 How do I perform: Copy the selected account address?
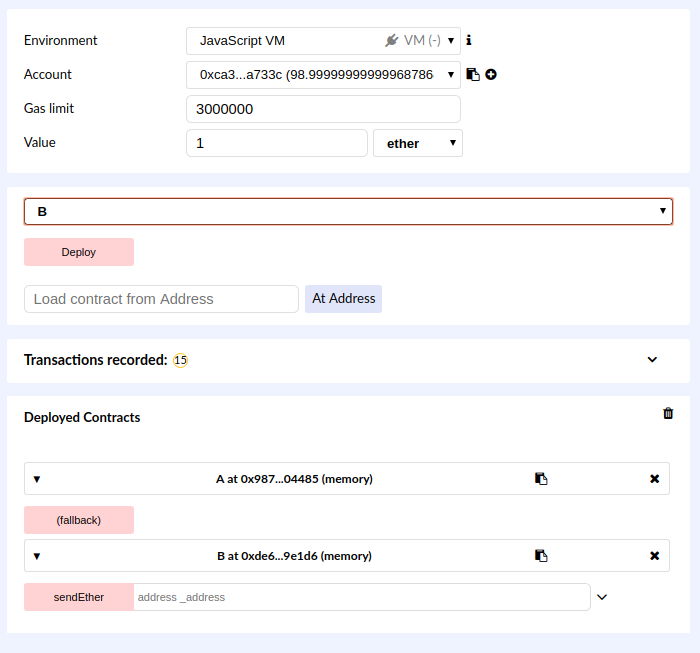(474, 75)
